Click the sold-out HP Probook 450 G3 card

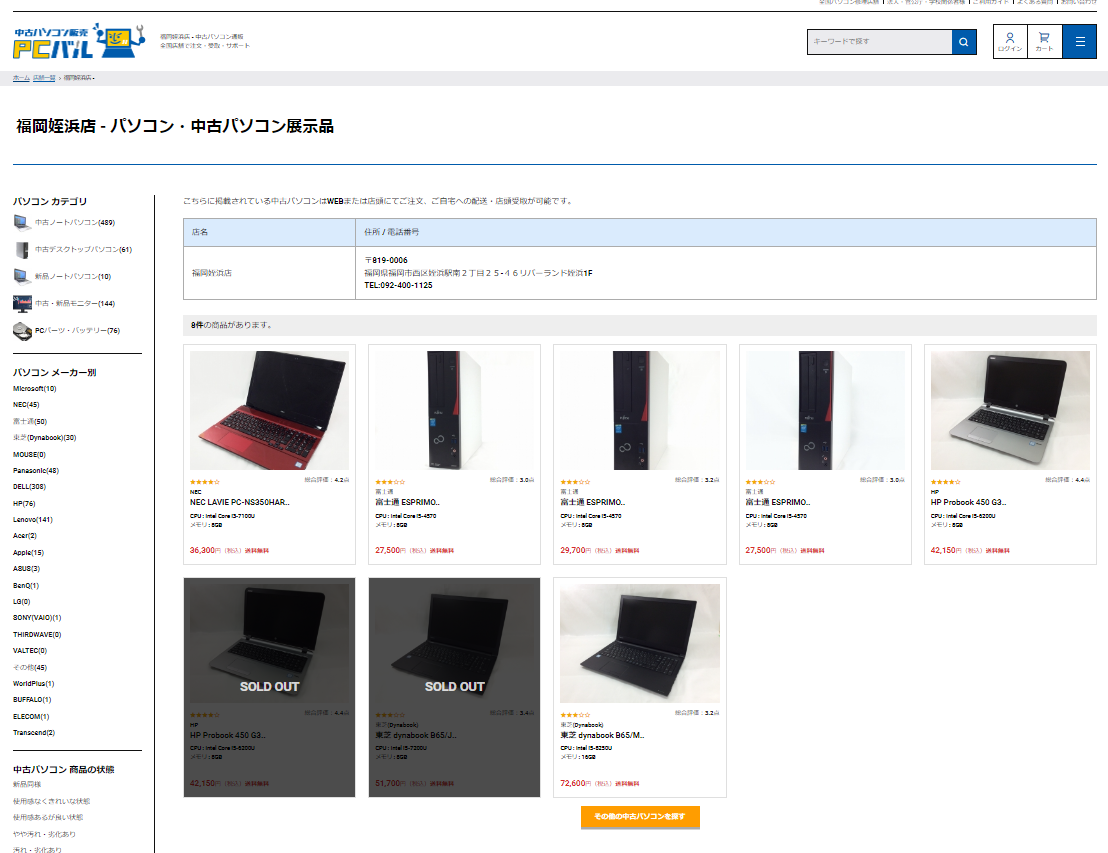(269, 688)
